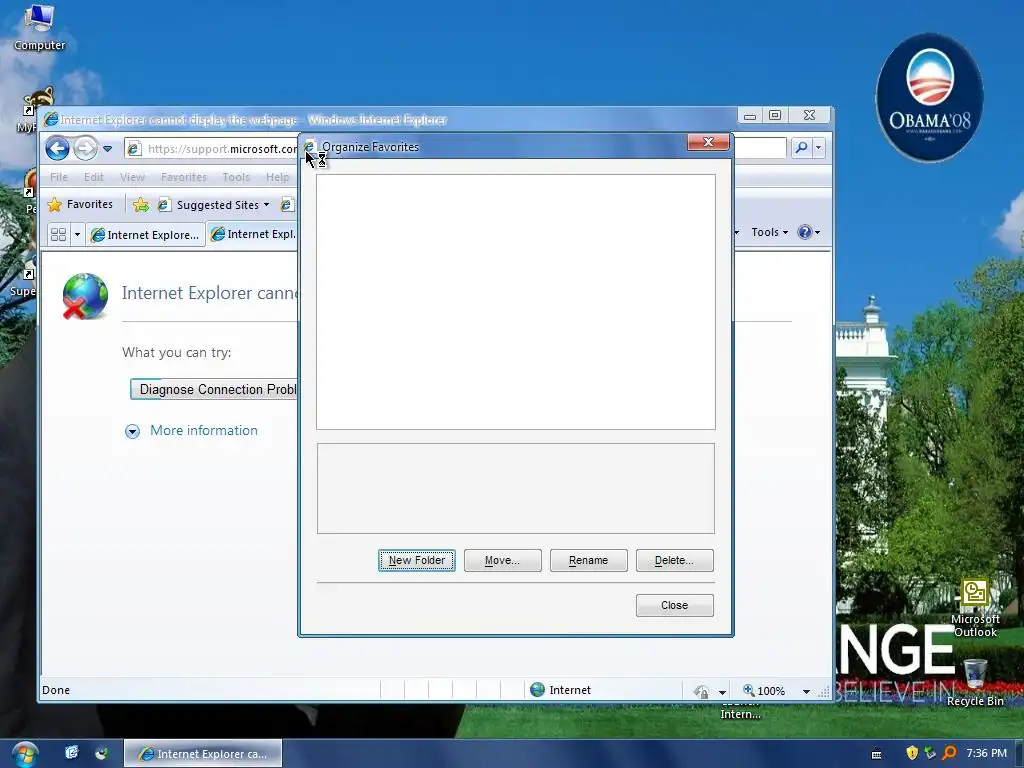Viewport: 1024px width, 768px height.
Task: Open the Favorites menu in the menu bar
Action: 184,177
